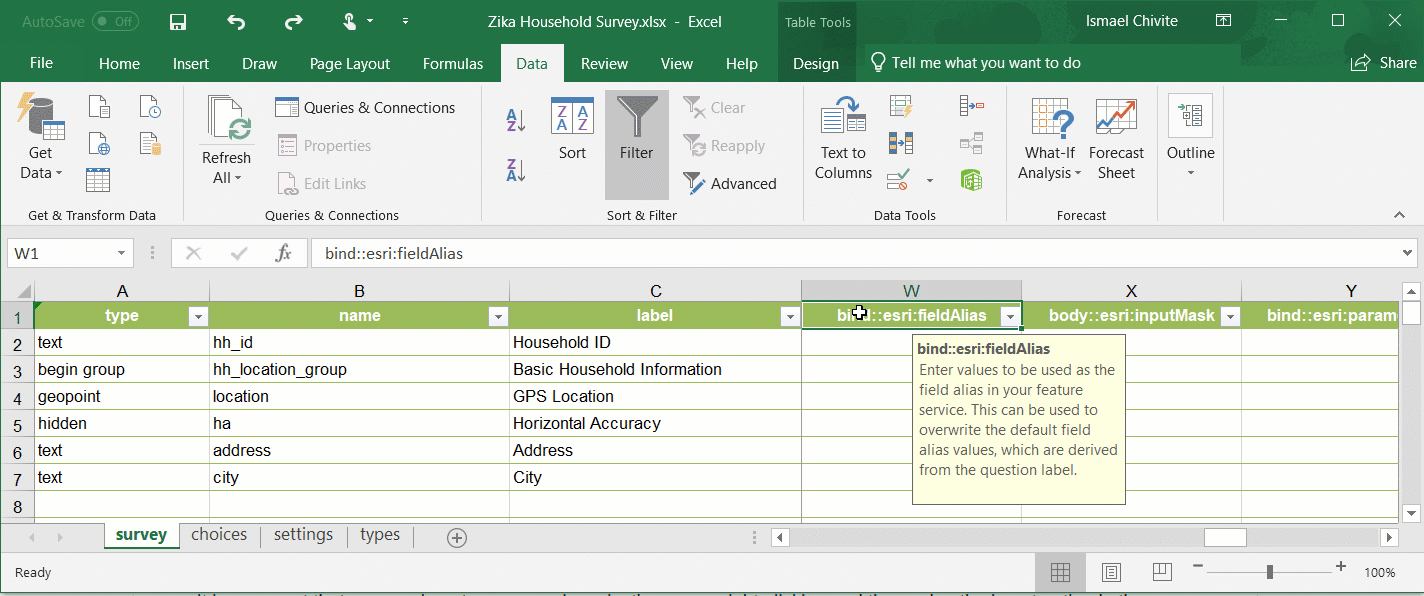
Task: Click the Tell me what you want box
Action: click(x=976, y=63)
